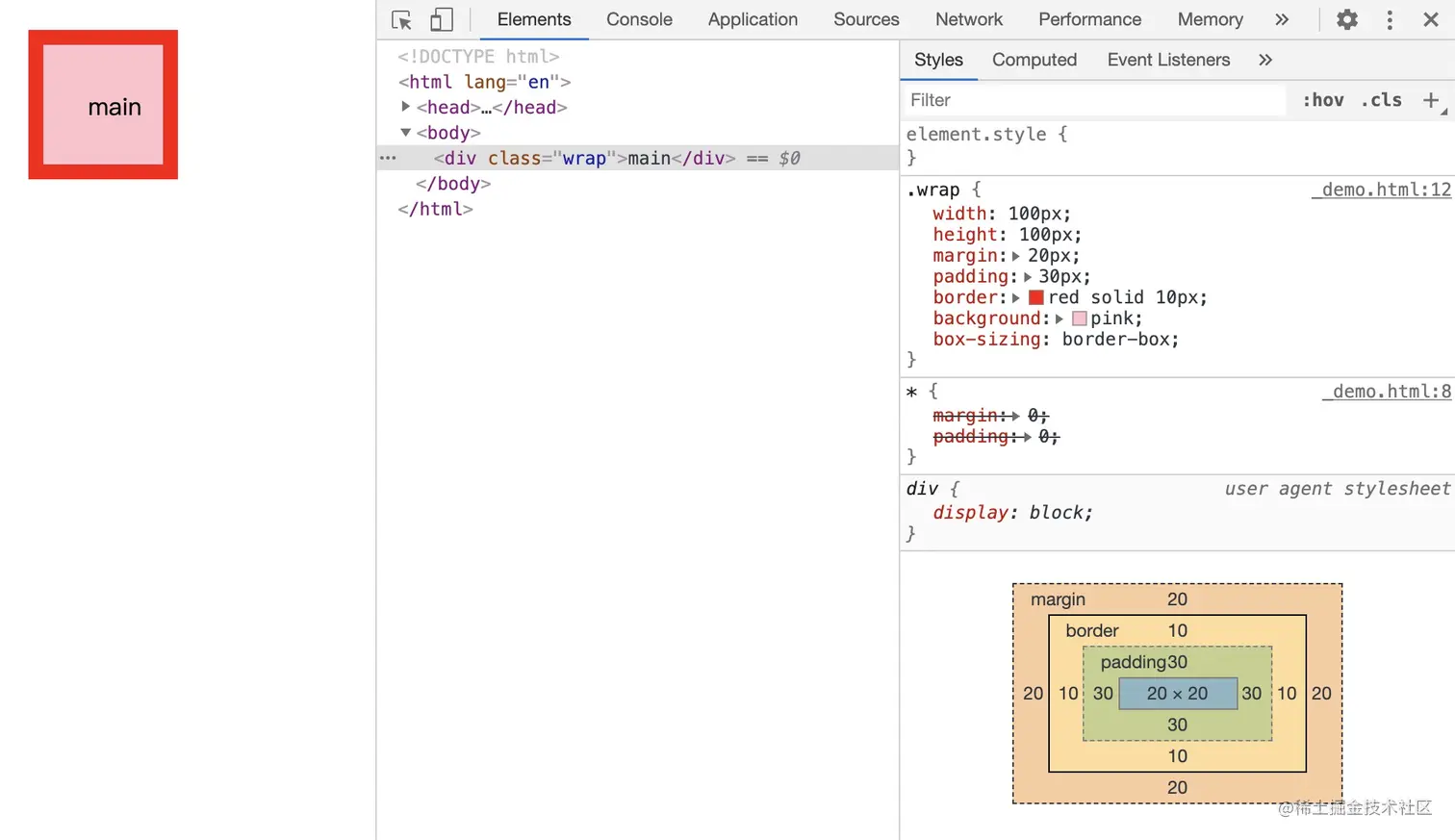Close the DevTools panel
This screenshot has height=840, width=1455.
point(1431,19)
